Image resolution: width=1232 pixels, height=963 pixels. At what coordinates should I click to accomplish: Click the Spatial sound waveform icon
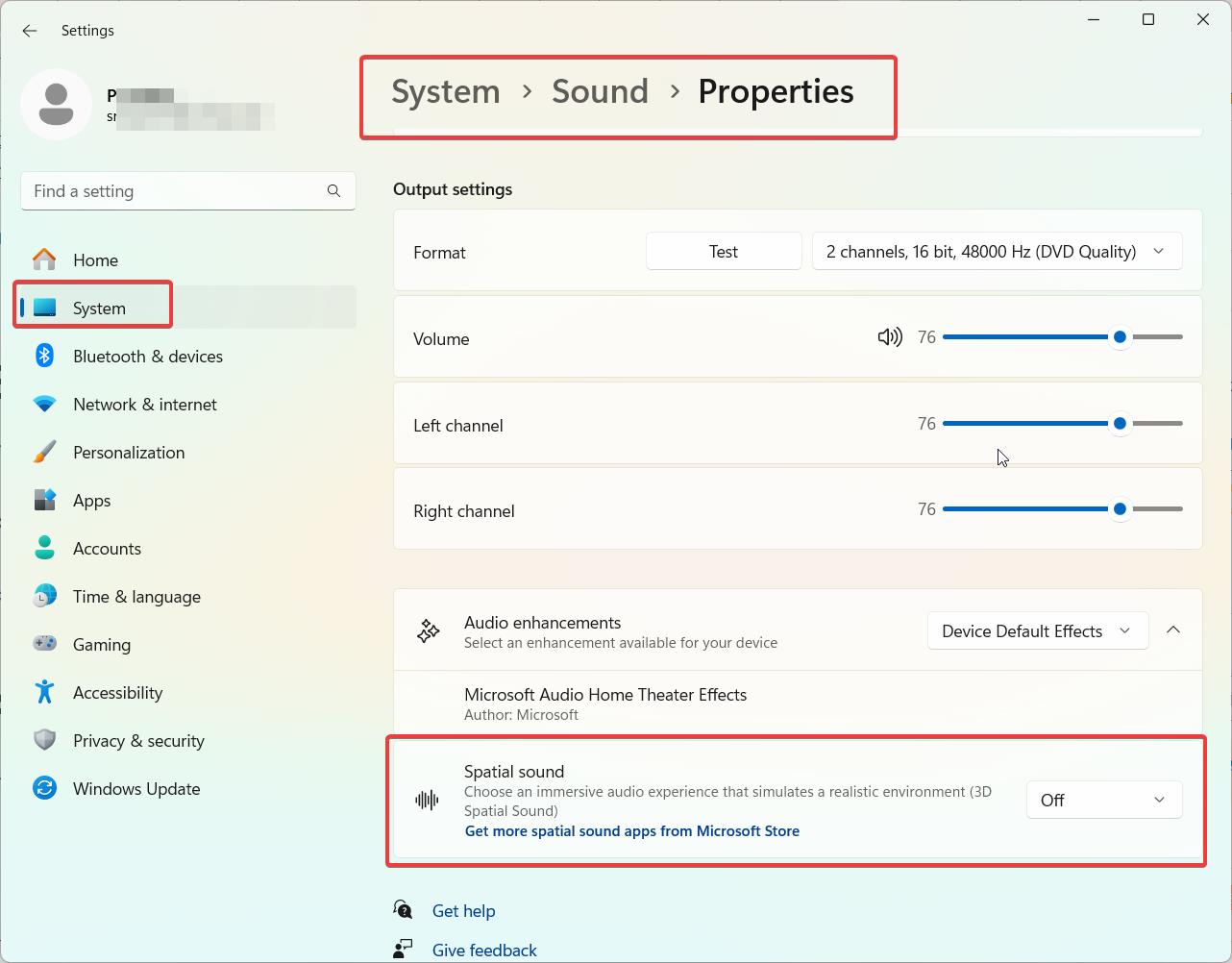pyautogui.click(x=428, y=799)
